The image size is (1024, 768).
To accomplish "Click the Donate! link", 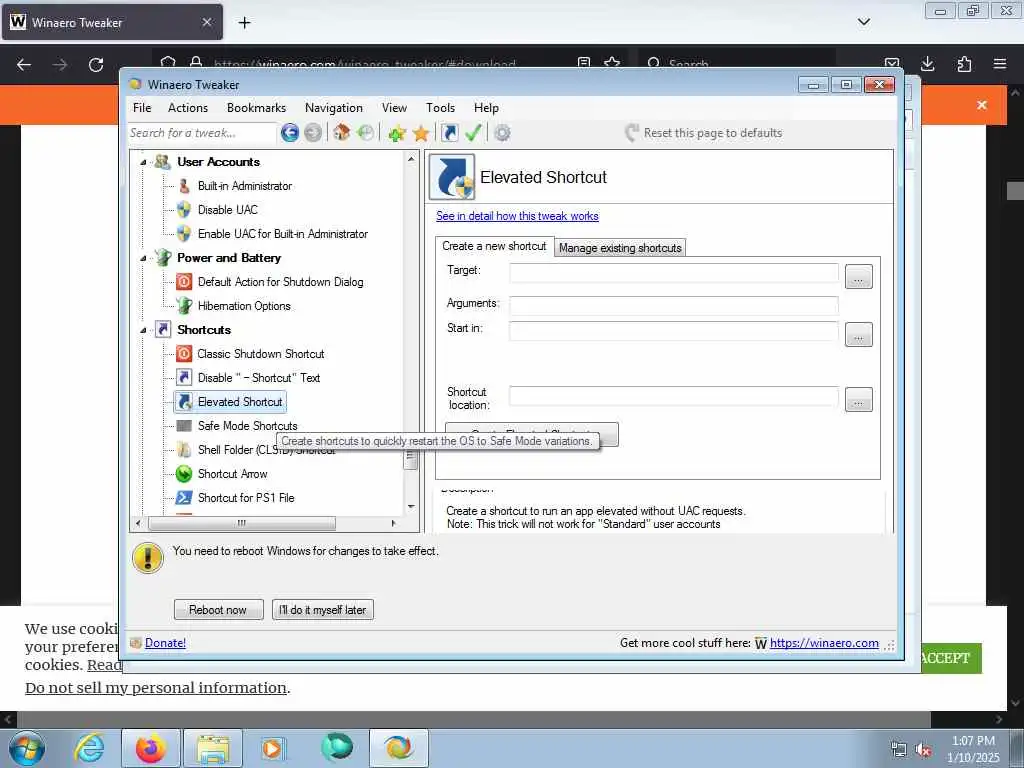I will point(165,643).
